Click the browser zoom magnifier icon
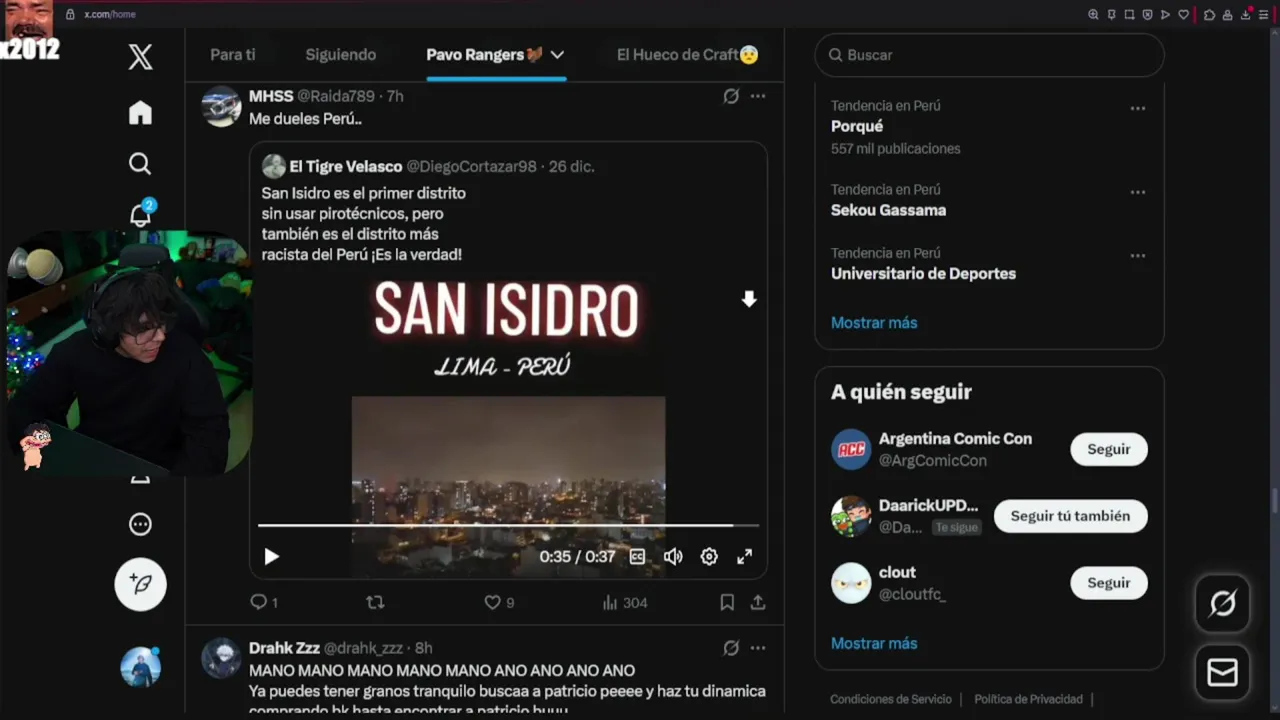 [1093, 14]
